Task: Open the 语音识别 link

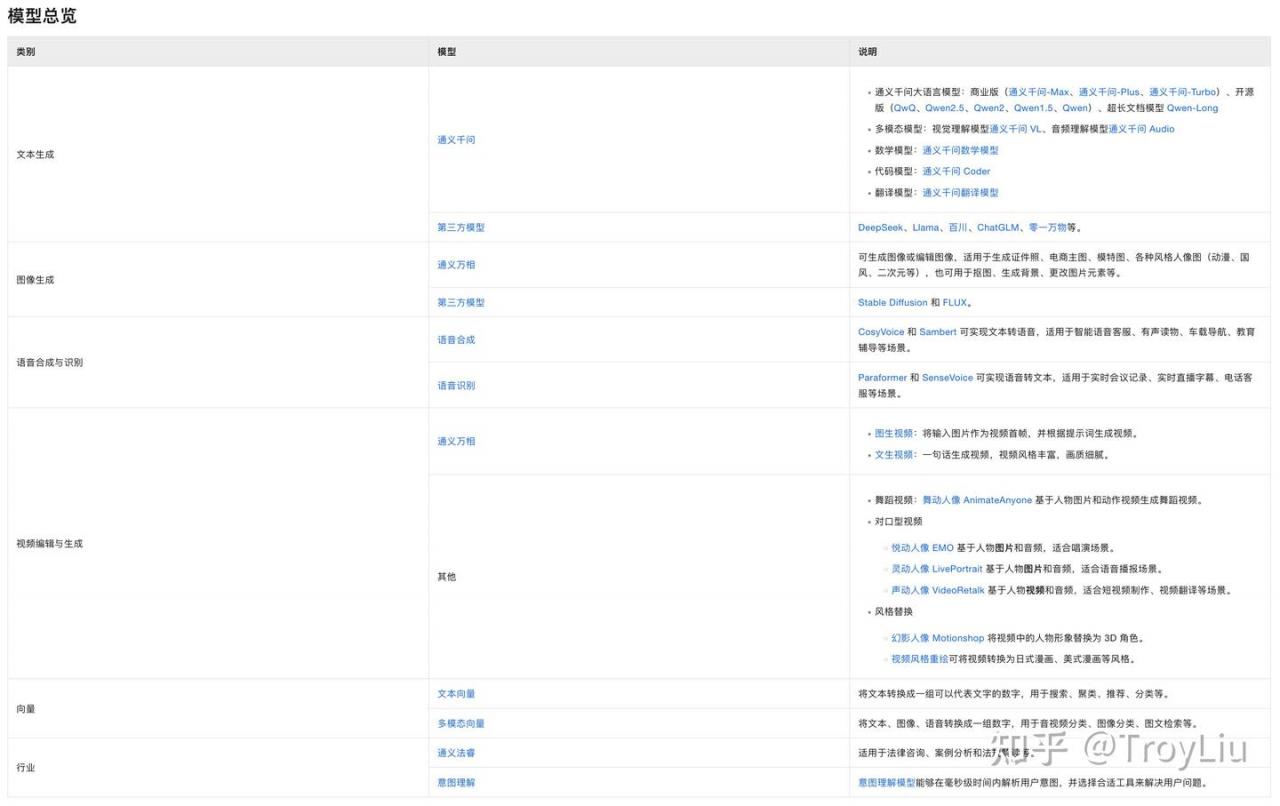Action: (x=456, y=385)
